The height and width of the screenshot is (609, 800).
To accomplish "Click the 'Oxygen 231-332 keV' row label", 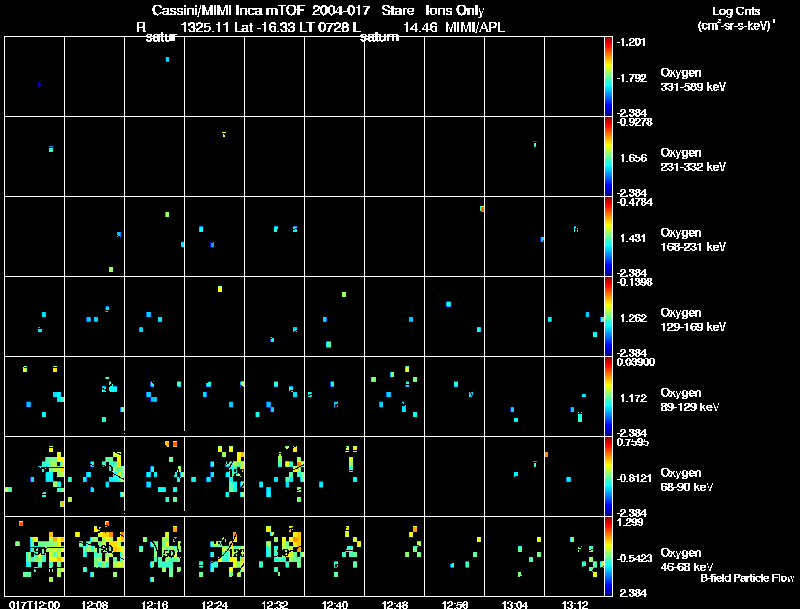I will [x=693, y=160].
